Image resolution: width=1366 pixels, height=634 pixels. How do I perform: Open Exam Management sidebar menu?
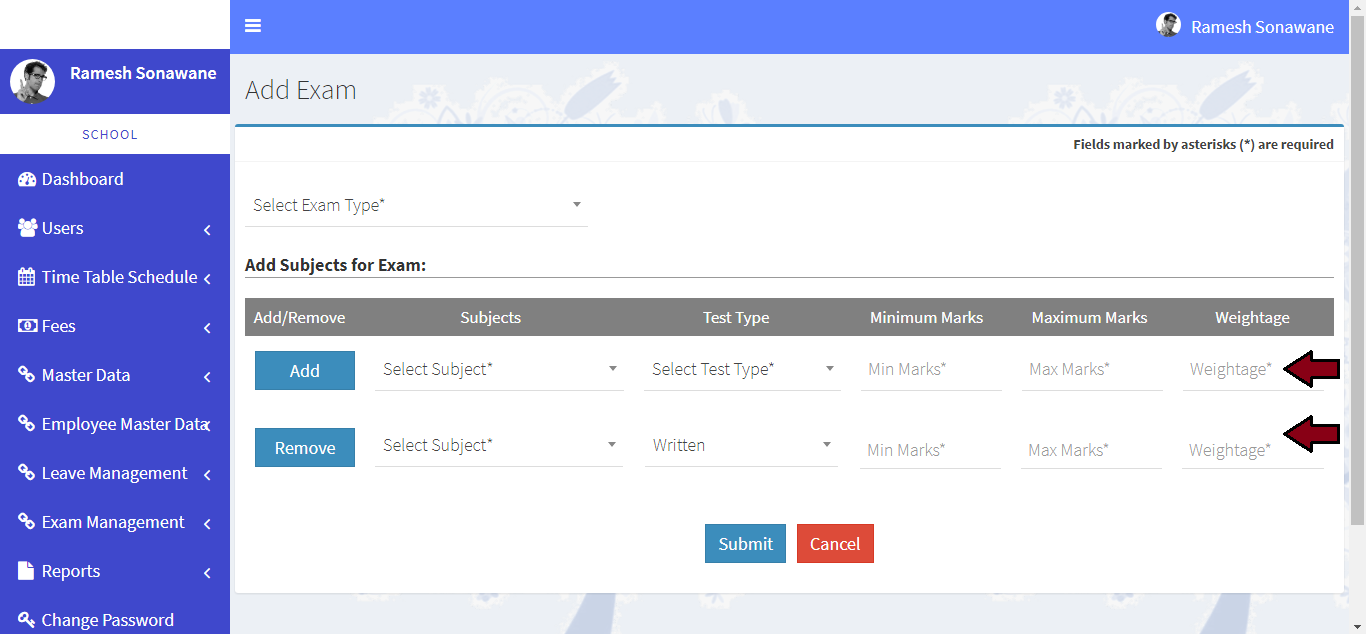[x=113, y=522]
